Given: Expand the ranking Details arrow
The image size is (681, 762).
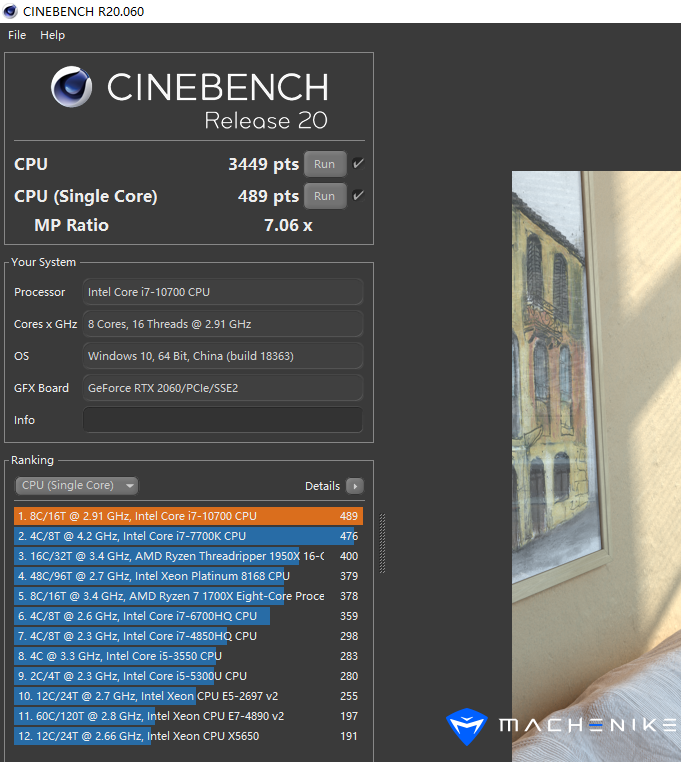Looking at the screenshot, I should [x=355, y=486].
